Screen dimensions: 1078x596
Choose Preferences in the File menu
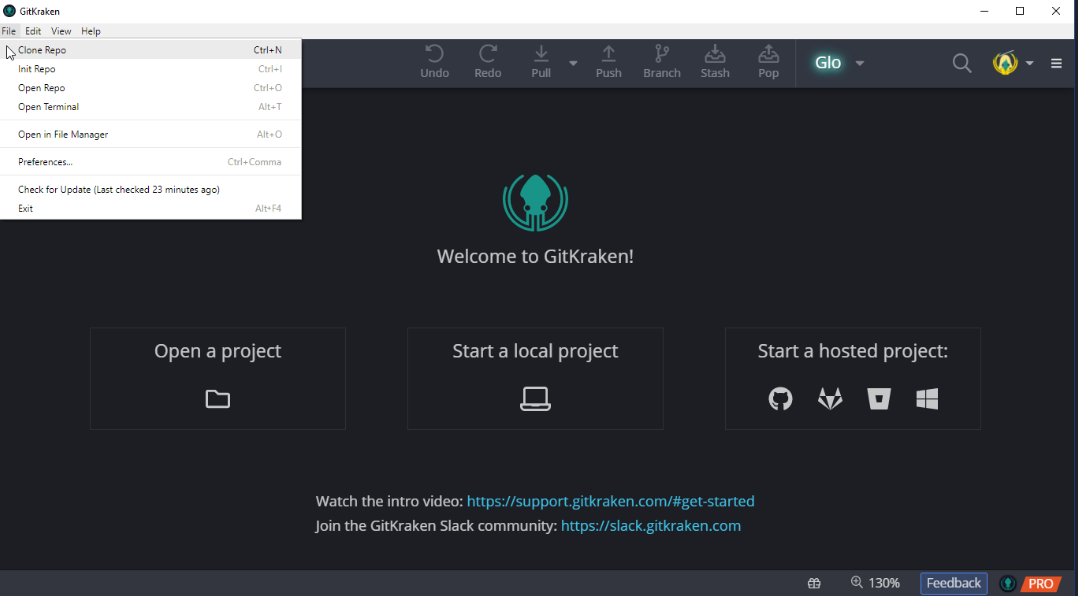pos(45,162)
